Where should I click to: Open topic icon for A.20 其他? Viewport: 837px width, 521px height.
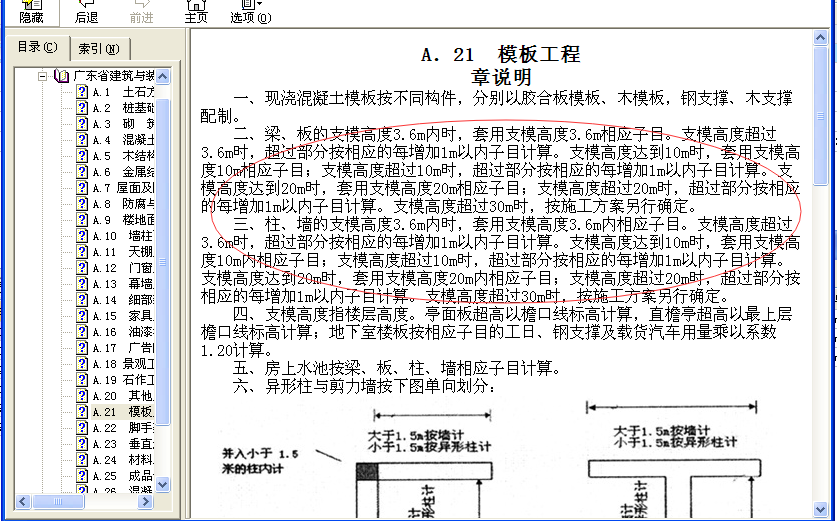tap(82, 396)
